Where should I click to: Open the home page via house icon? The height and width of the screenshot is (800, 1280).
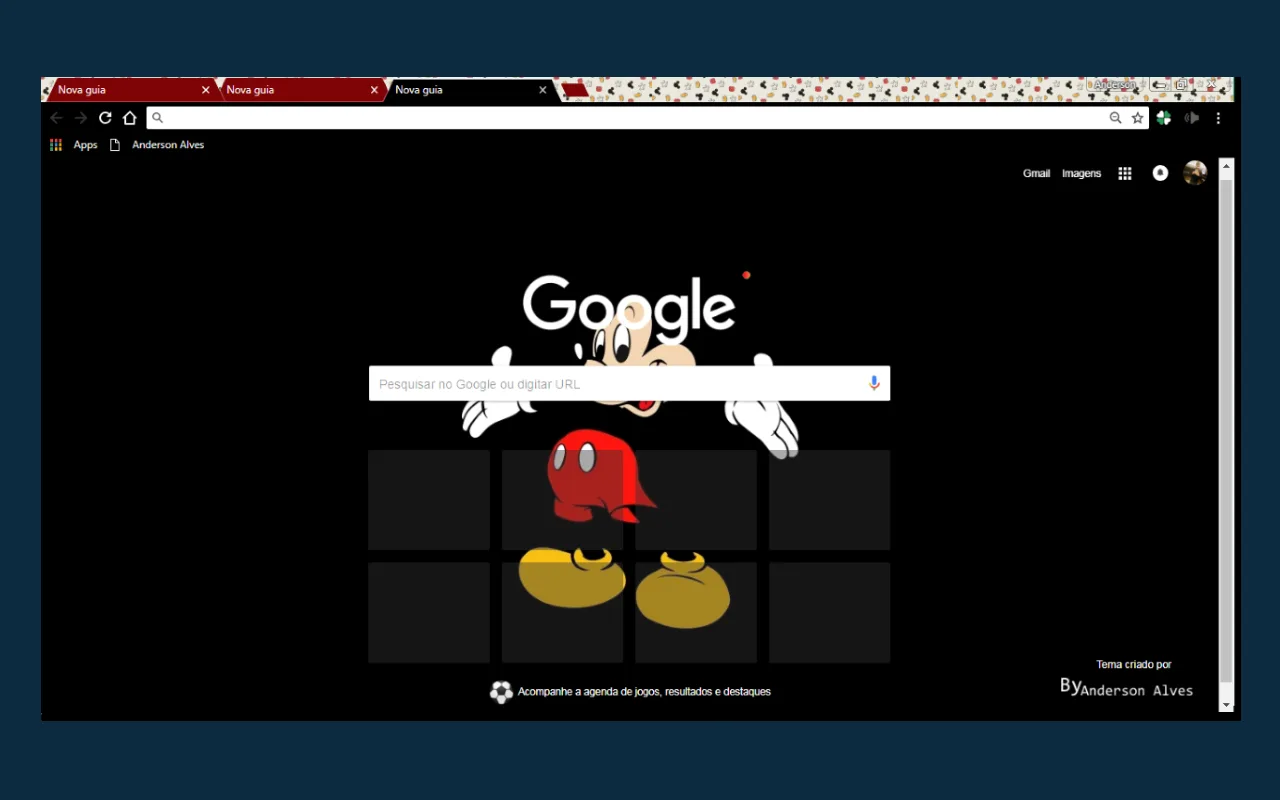(x=129, y=118)
